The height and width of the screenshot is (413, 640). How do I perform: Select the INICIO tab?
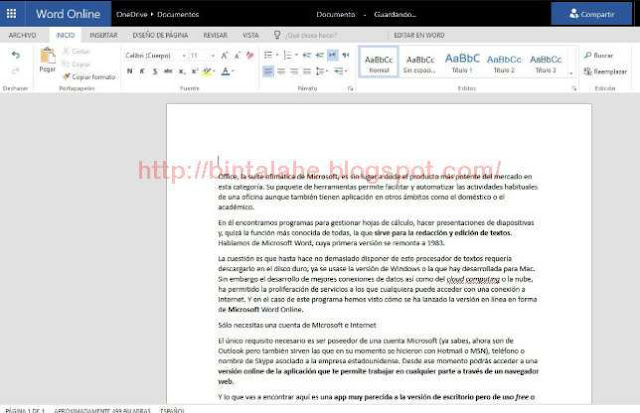click(65, 36)
